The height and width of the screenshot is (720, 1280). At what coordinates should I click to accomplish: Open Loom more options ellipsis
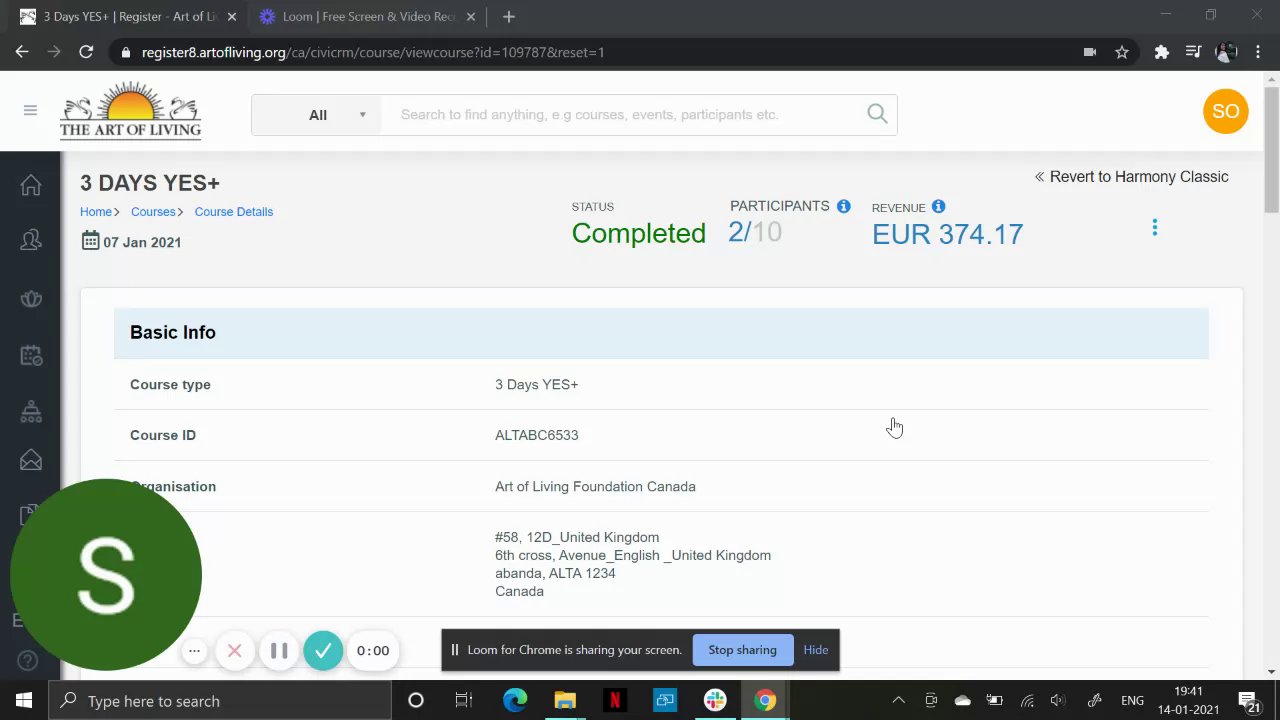(x=195, y=651)
